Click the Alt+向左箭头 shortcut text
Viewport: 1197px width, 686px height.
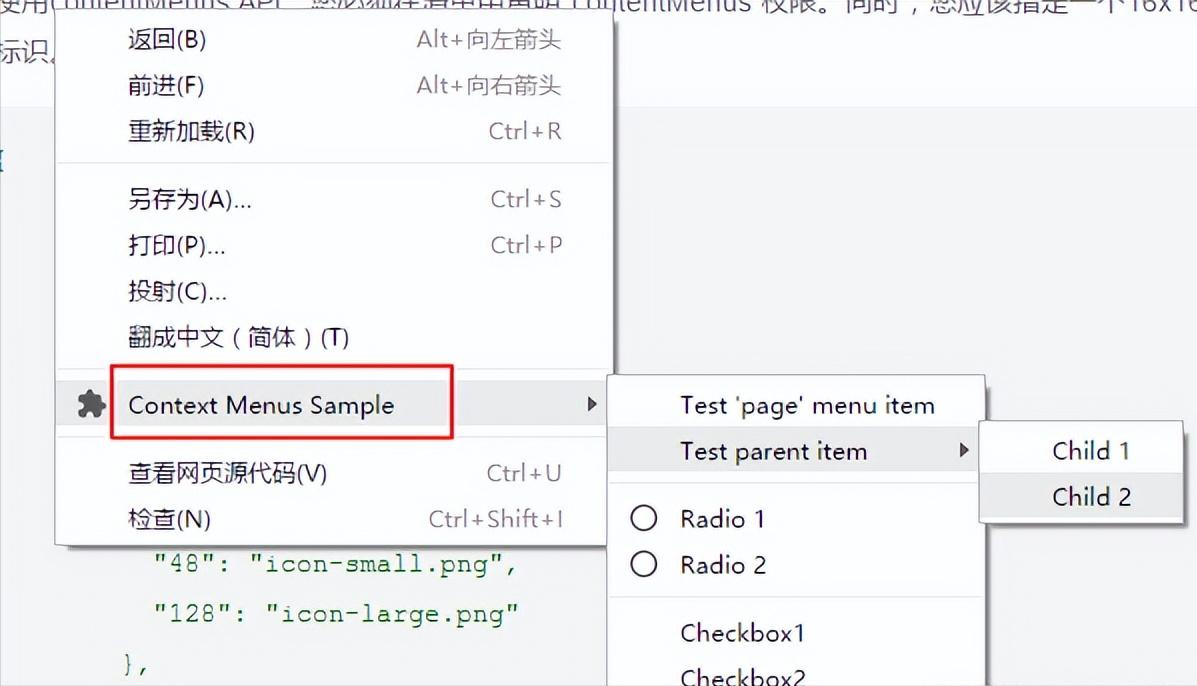[x=489, y=40]
